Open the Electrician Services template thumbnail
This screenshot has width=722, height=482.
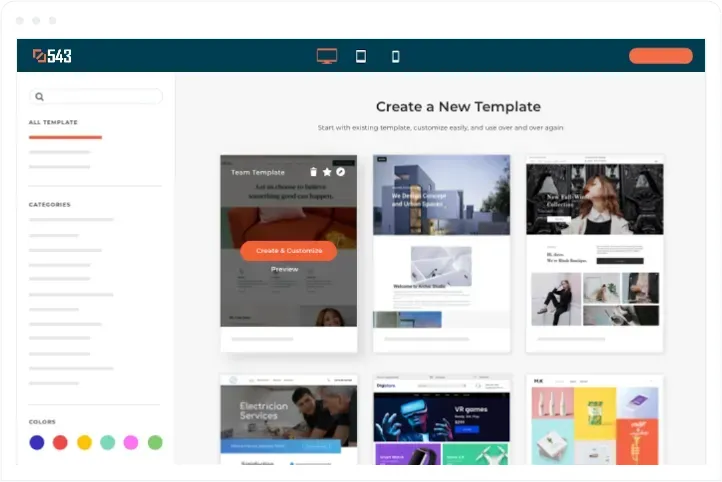[x=289, y=419]
